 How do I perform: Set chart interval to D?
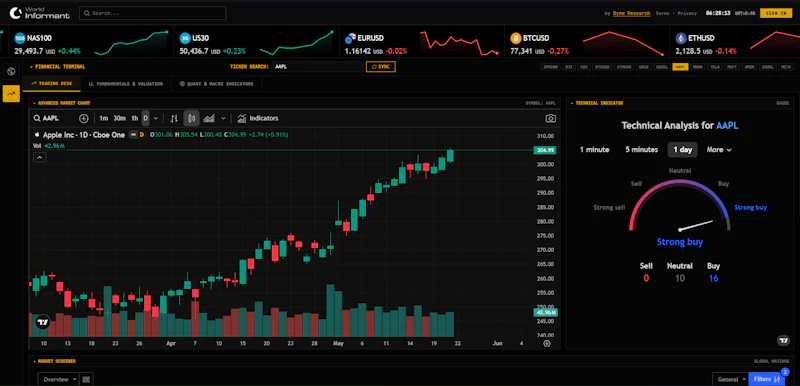145,118
